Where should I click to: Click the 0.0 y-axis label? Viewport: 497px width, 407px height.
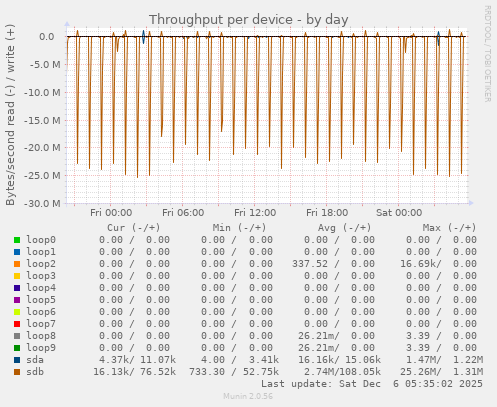pos(47,37)
